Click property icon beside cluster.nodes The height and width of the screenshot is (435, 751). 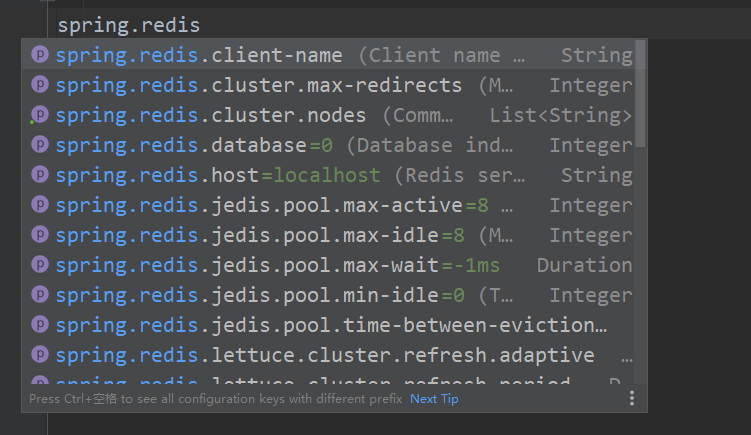(x=40, y=114)
